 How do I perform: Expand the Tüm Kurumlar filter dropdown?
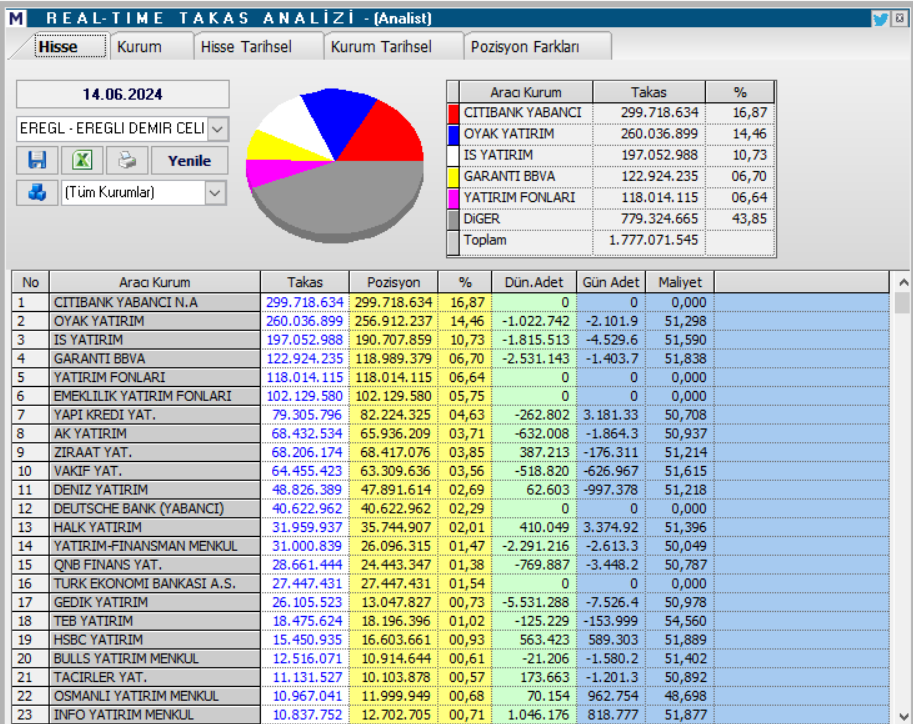pyautogui.click(x=214, y=190)
